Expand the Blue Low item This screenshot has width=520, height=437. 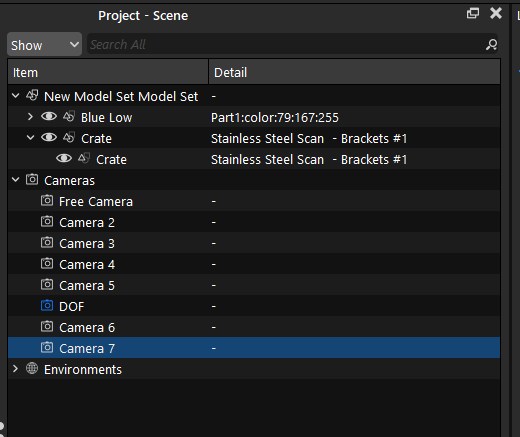point(30,117)
